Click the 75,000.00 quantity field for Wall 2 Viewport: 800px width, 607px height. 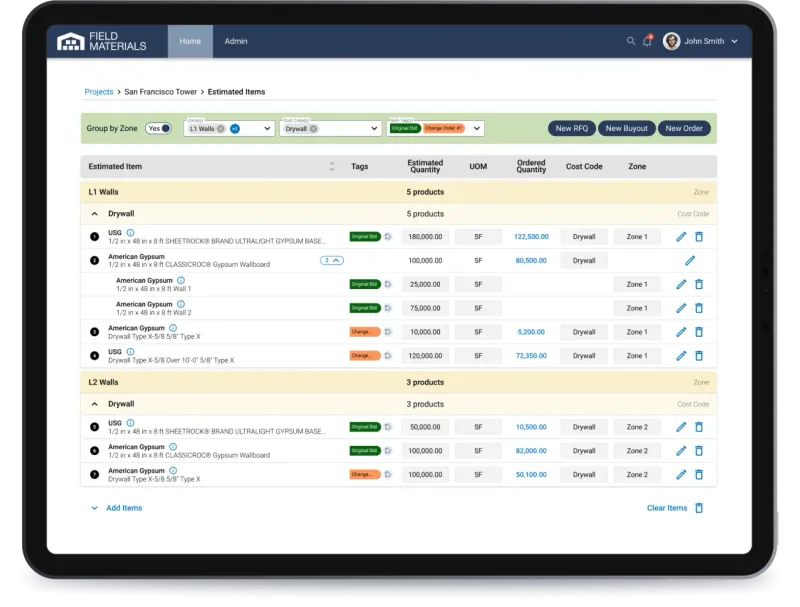click(x=425, y=308)
